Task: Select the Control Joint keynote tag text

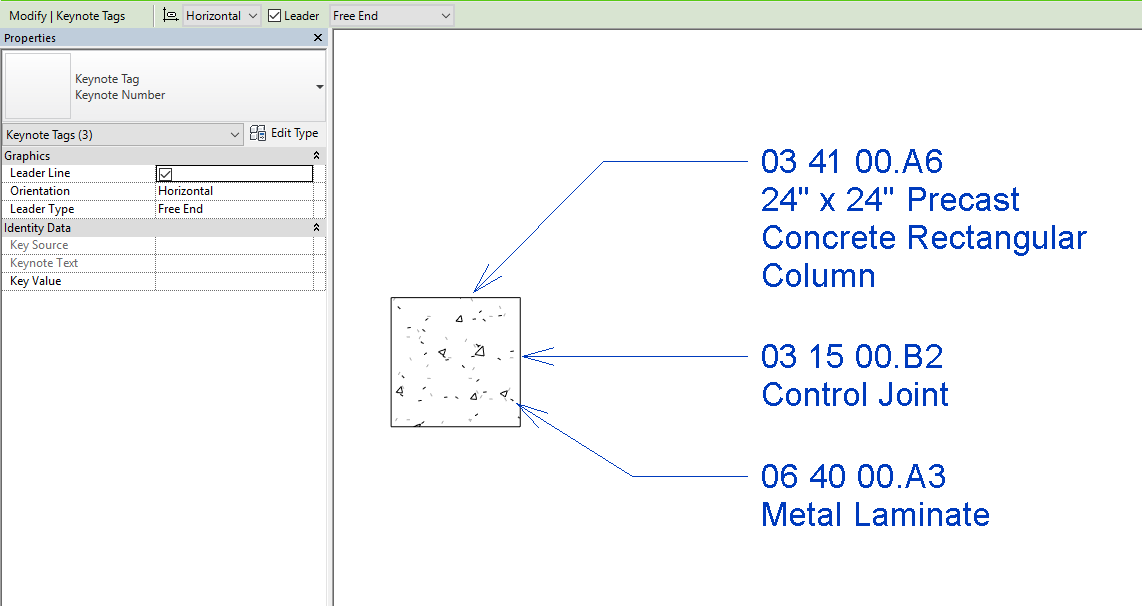Action: coord(854,375)
